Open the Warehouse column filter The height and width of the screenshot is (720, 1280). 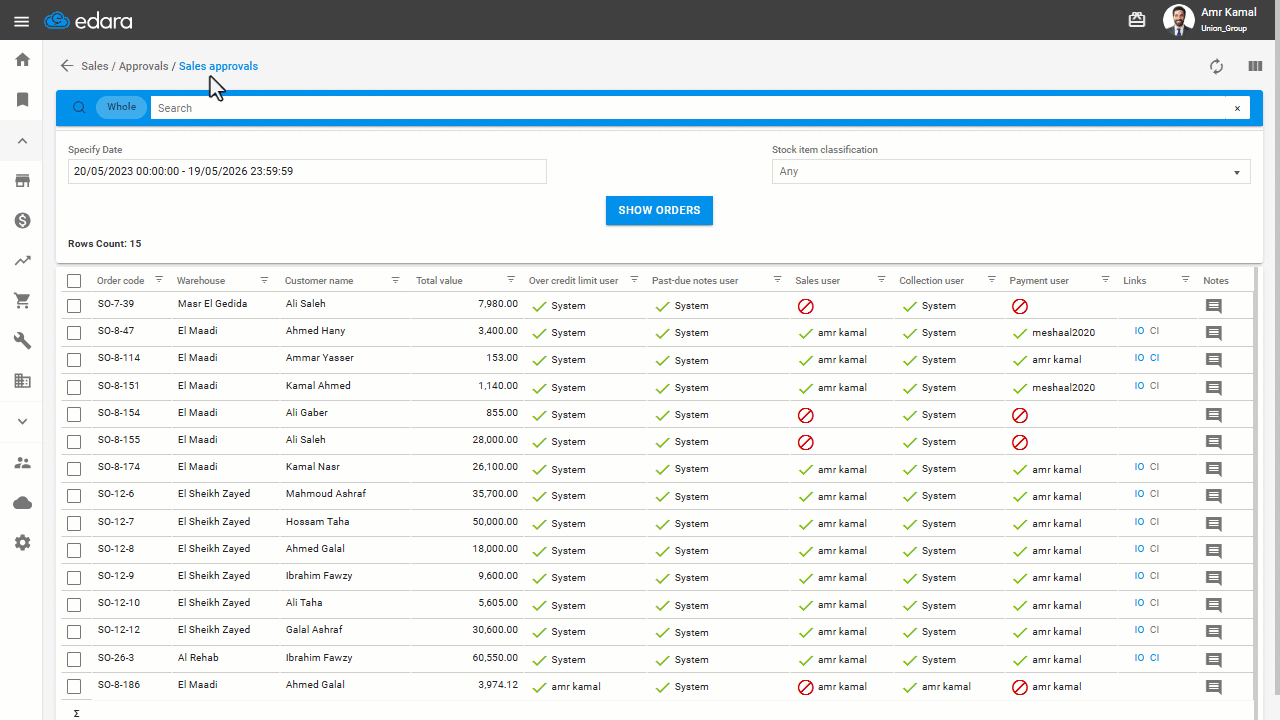[264, 280]
